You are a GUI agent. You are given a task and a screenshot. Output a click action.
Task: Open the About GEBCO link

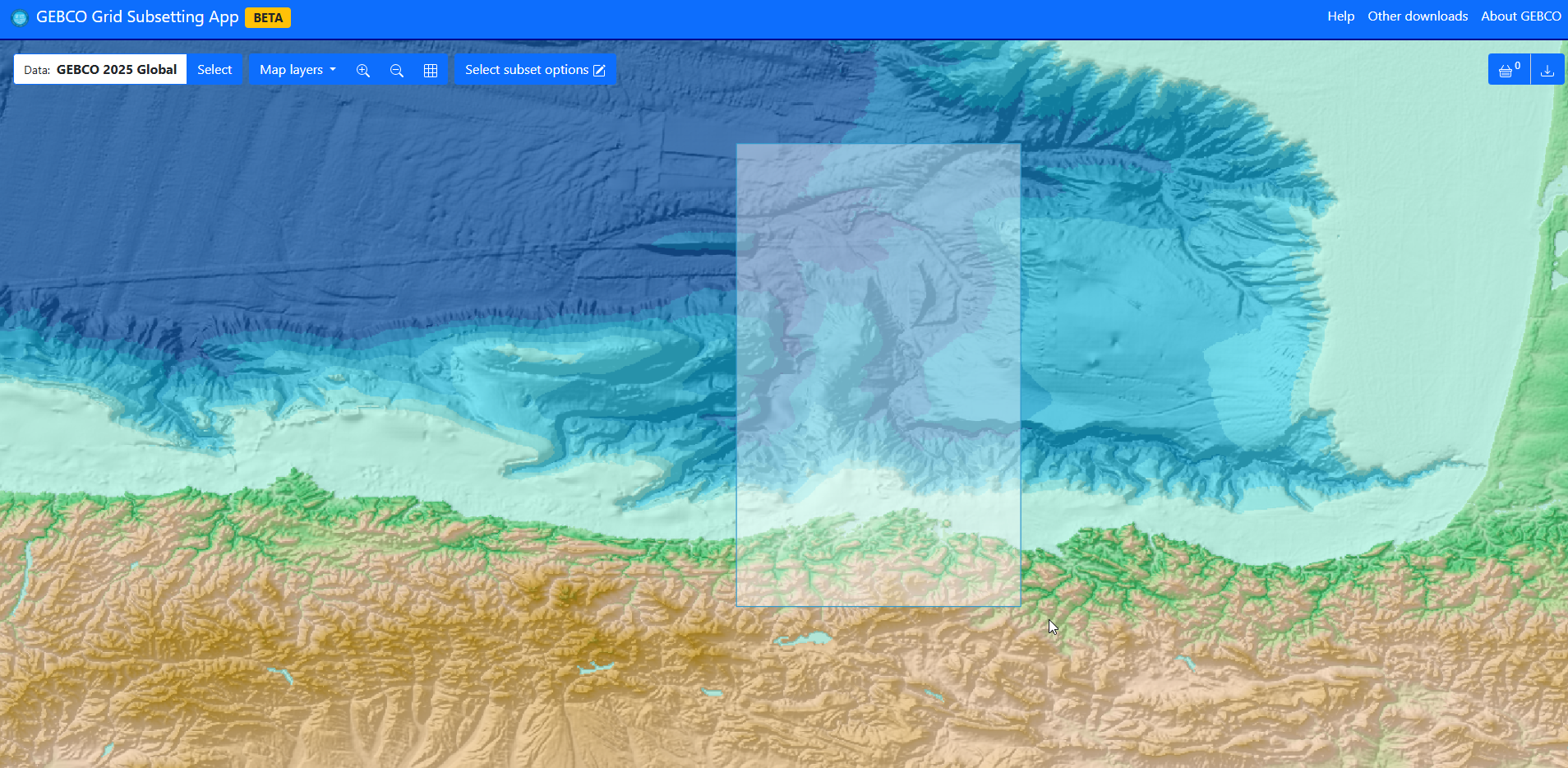[x=1520, y=16]
